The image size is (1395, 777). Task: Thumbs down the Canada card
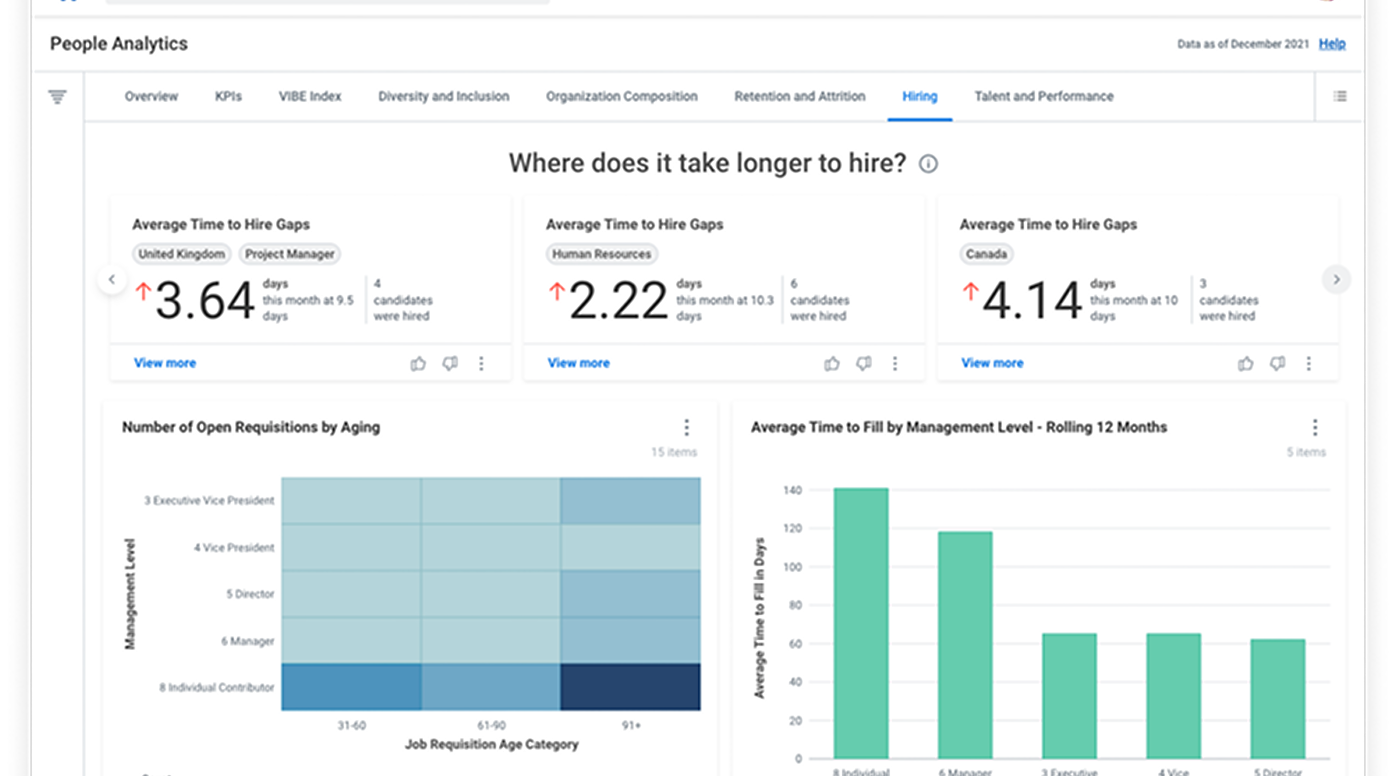[x=1277, y=364]
